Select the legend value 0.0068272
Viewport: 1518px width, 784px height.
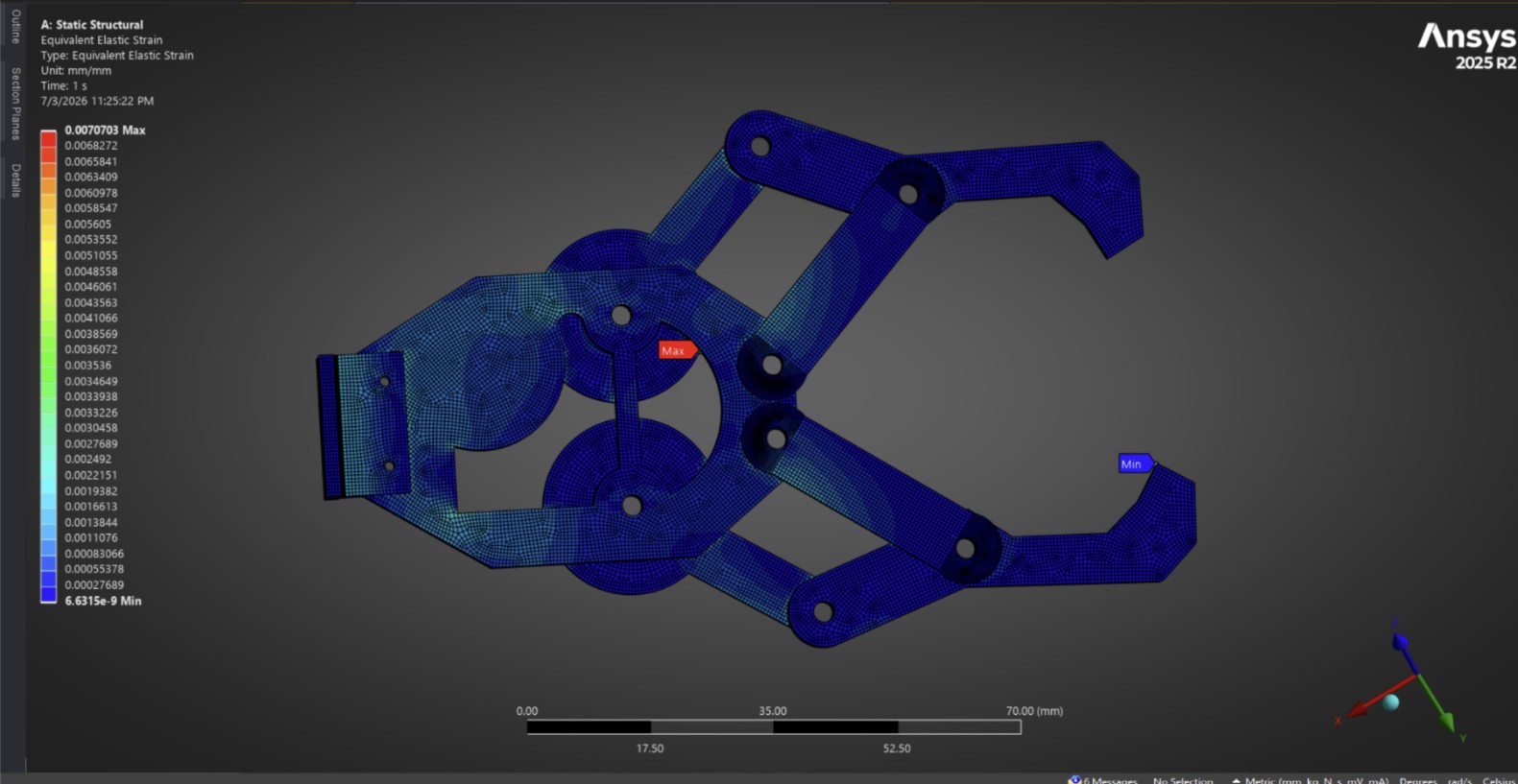coord(91,146)
